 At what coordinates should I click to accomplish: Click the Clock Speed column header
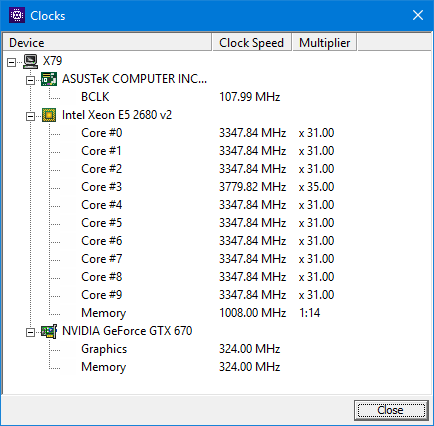click(x=252, y=42)
